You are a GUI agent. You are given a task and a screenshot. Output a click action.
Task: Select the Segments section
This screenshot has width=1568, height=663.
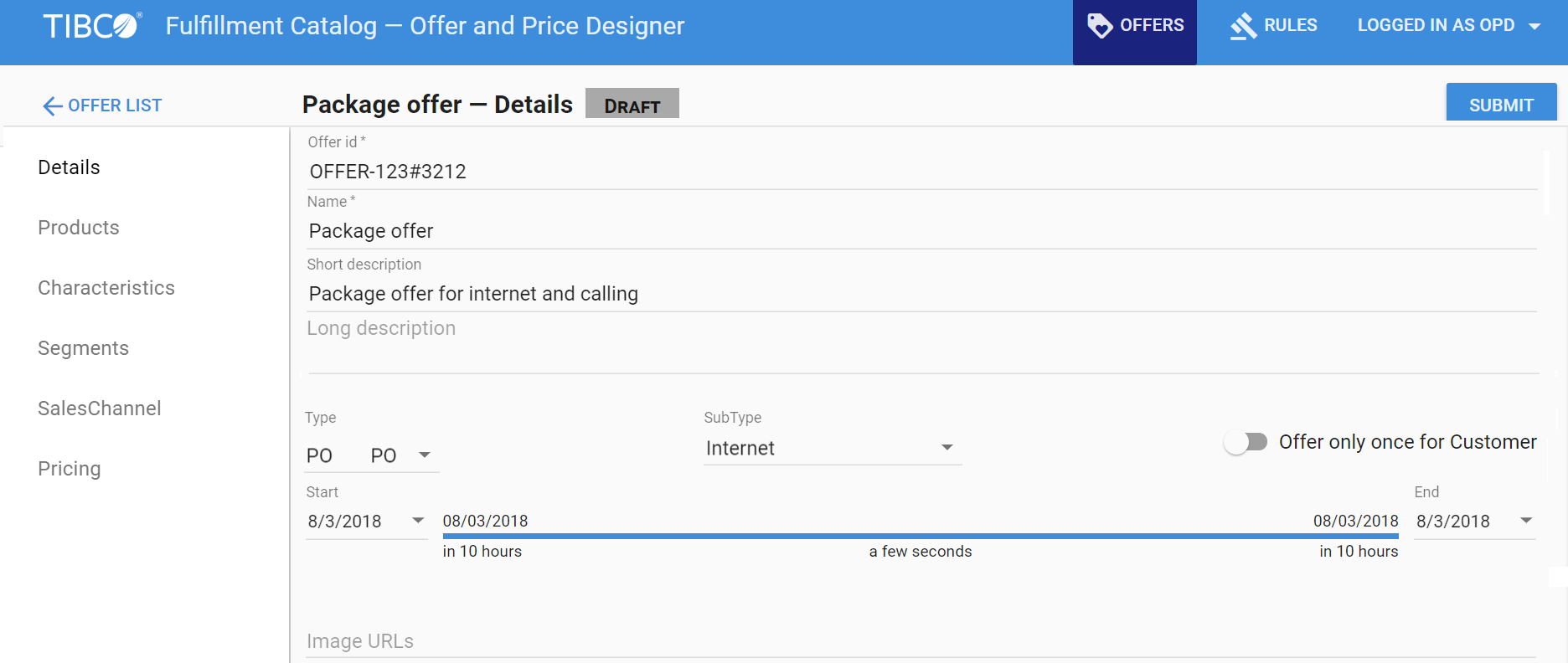pyautogui.click(x=84, y=348)
